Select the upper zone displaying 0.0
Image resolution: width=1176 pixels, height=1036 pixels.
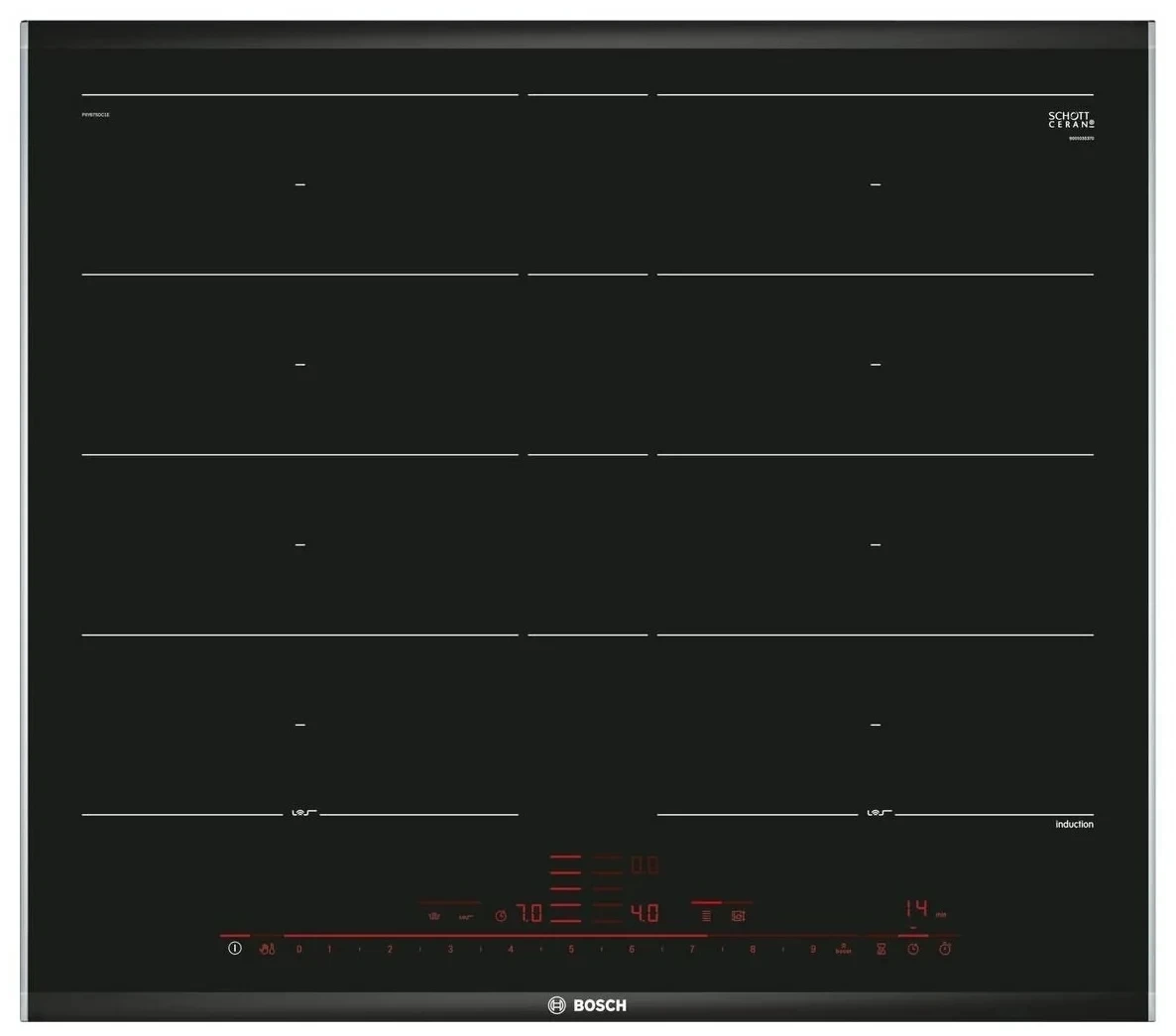pos(645,865)
